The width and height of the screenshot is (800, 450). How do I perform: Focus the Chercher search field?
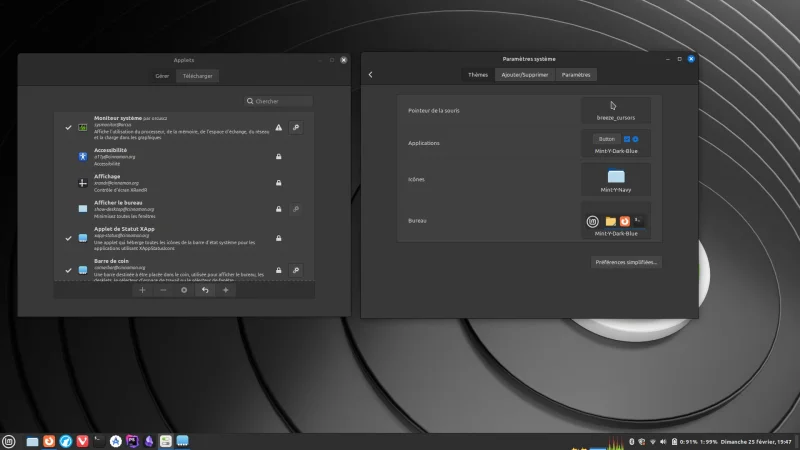click(x=279, y=101)
